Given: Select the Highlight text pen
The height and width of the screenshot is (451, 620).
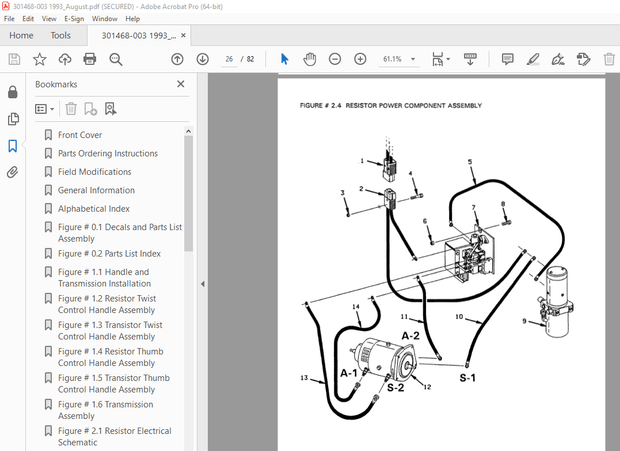Looking at the screenshot, I should [x=533, y=59].
